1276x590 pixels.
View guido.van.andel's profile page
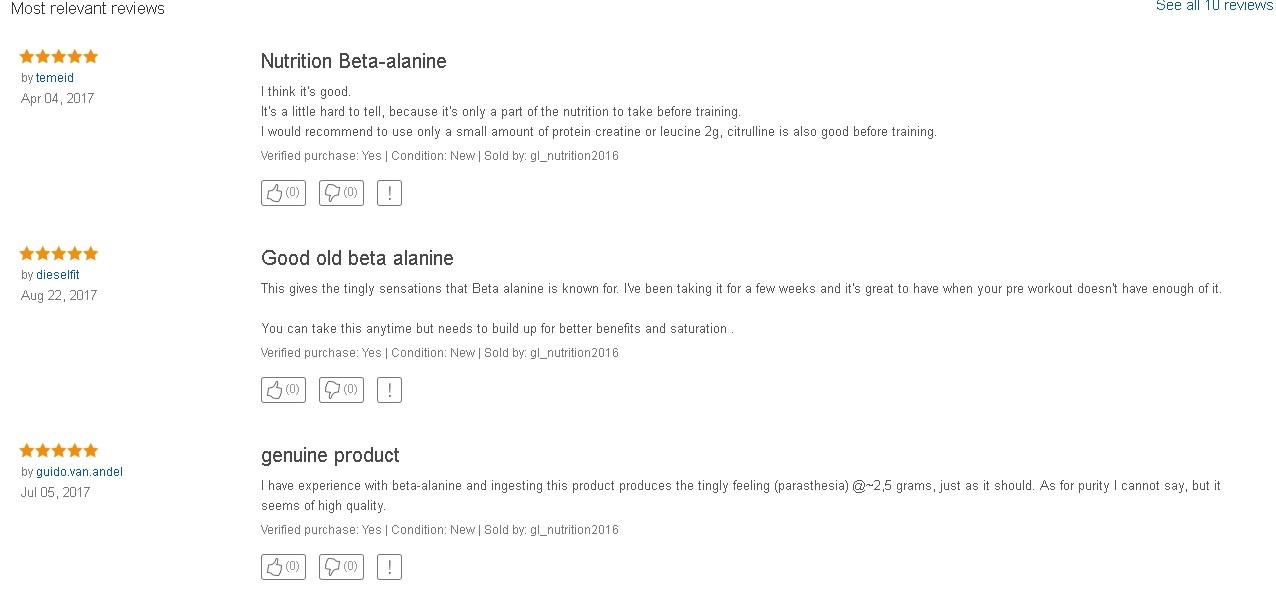tap(79, 472)
